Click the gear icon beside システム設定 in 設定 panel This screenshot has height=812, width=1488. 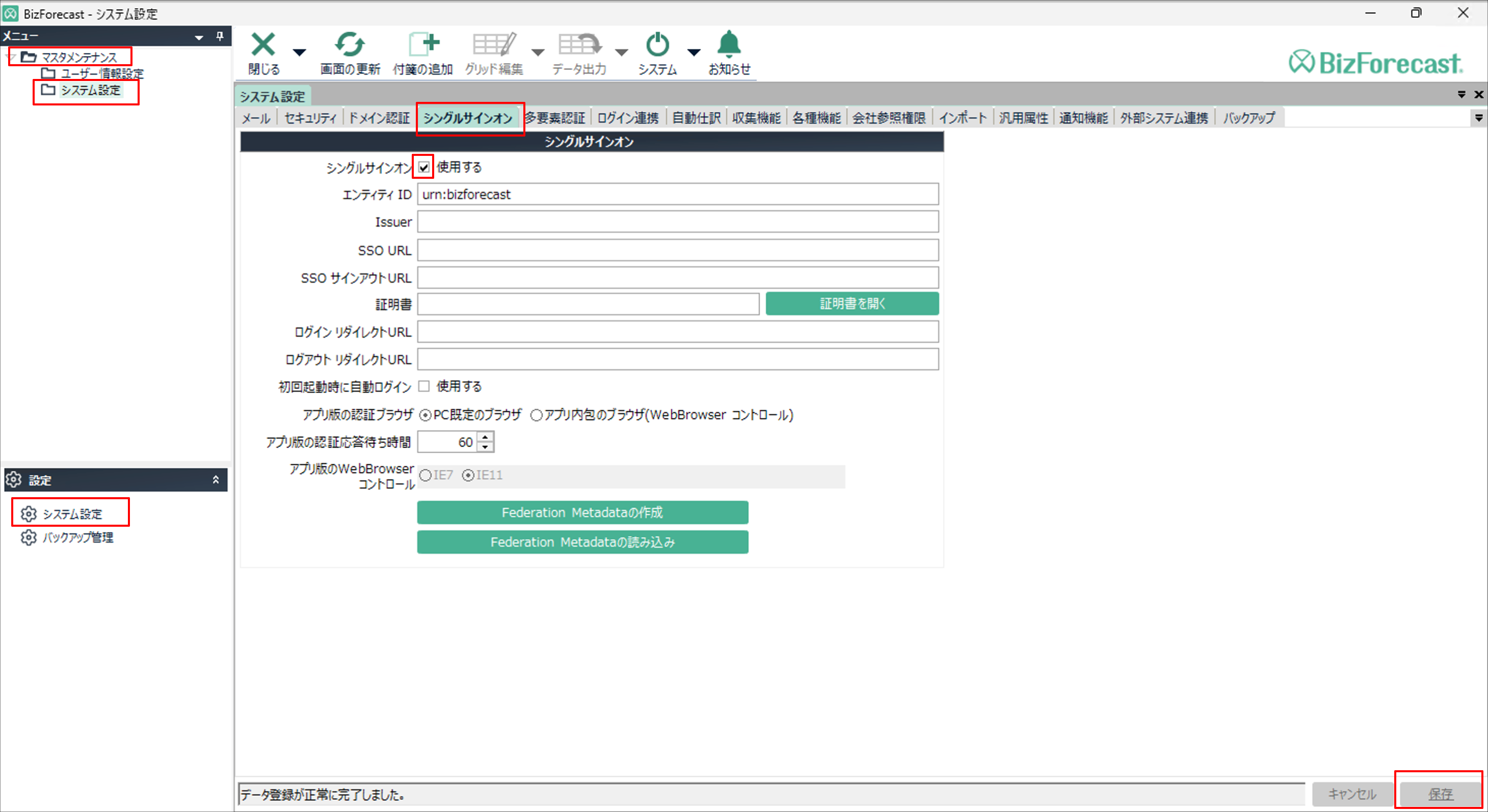click(29, 513)
